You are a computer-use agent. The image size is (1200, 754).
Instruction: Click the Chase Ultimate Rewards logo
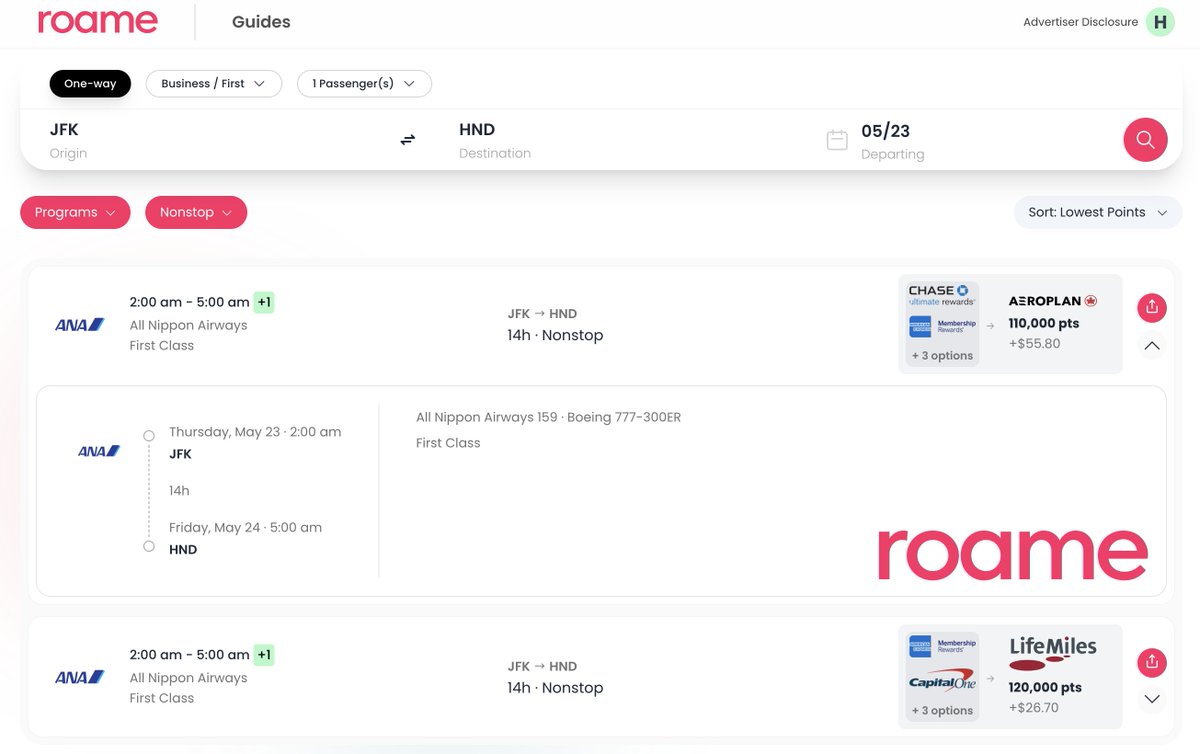click(x=941, y=295)
